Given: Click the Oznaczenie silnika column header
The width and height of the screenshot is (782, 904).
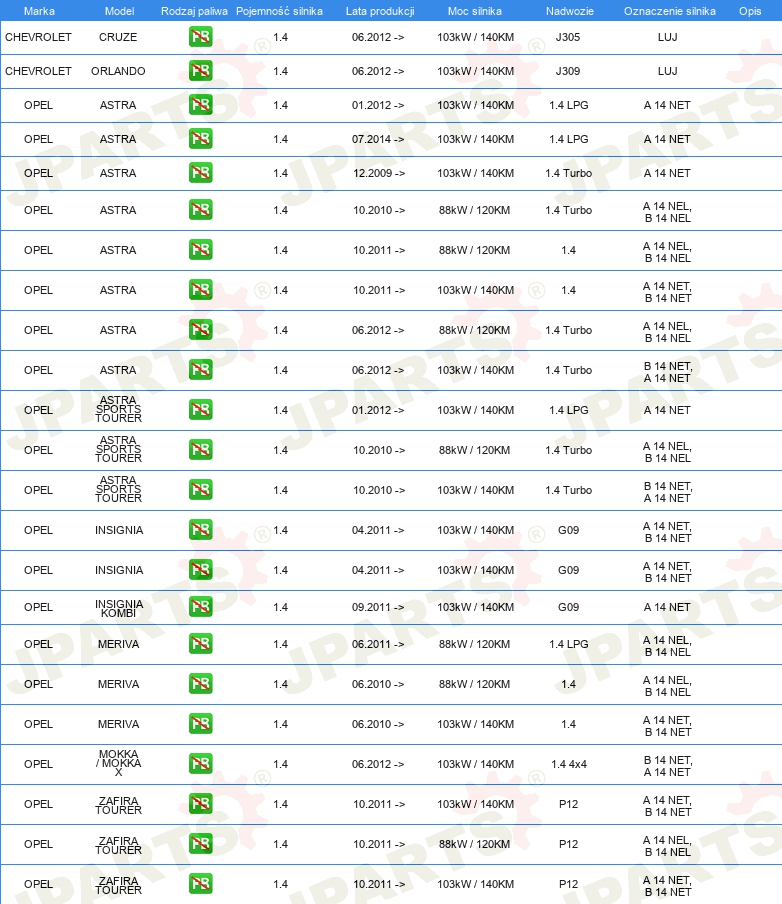Looking at the screenshot, I should (x=670, y=11).
